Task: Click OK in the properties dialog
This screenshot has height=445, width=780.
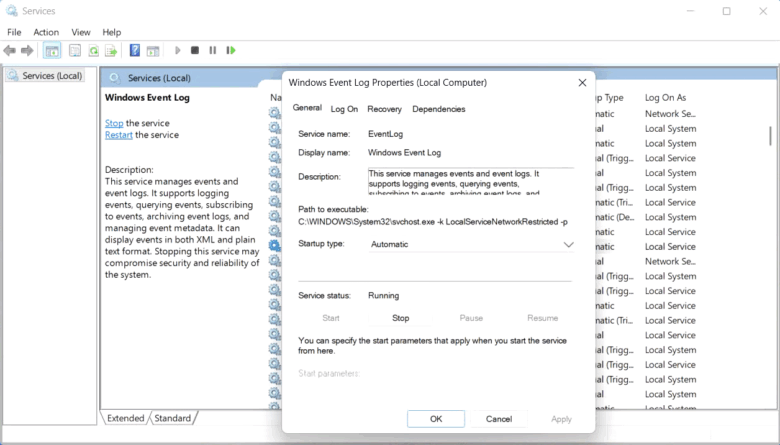Action: pos(436,419)
